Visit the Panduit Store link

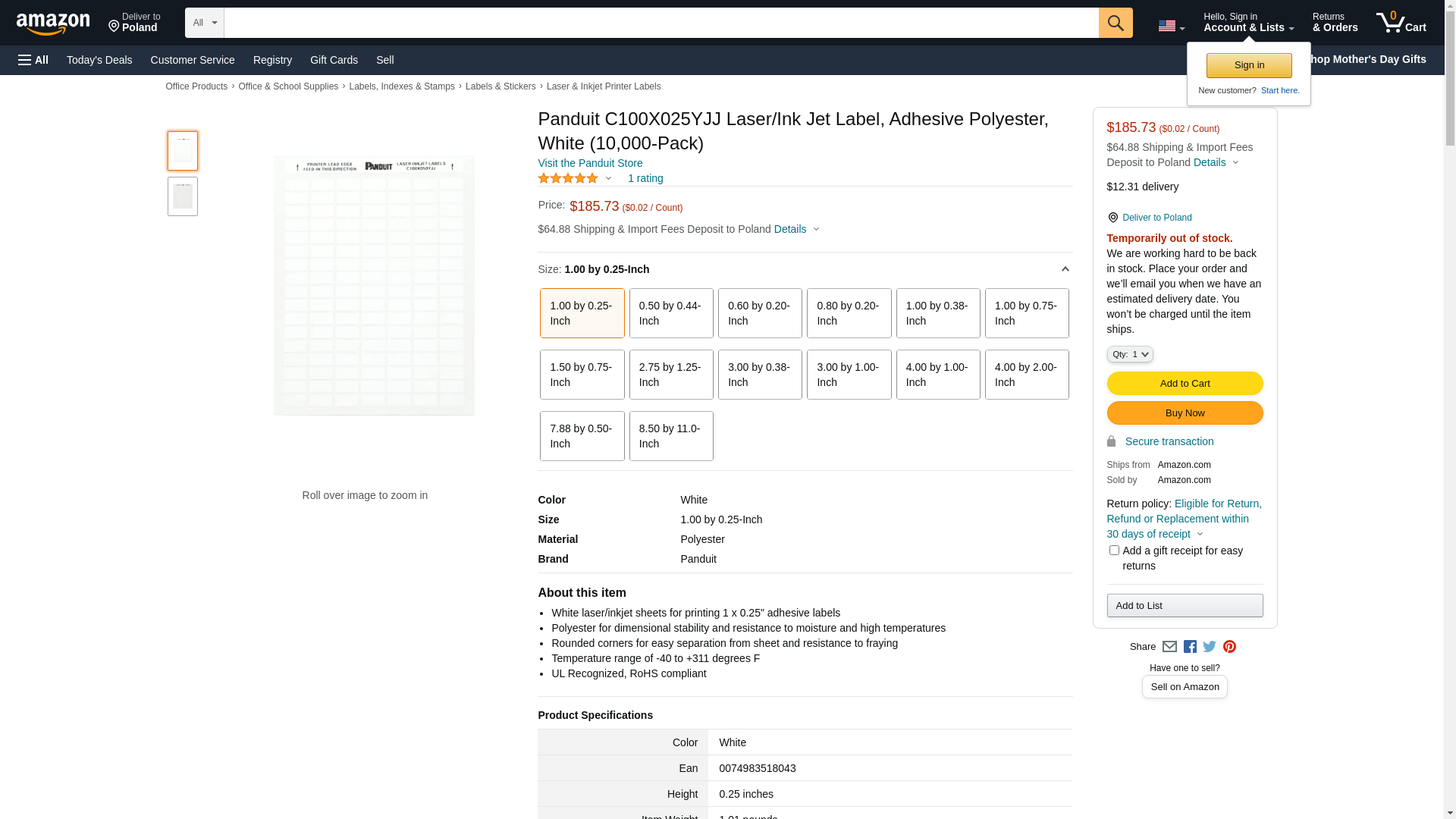click(x=590, y=163)
